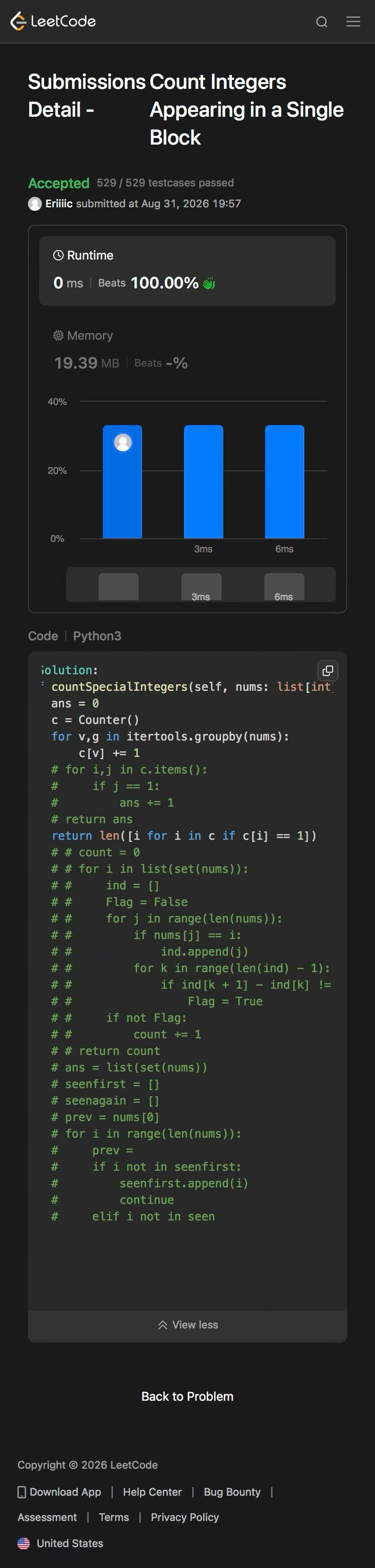Viewport: 375px width, 1568px height.
Task: Select the Runtime panel
Action: point(187,270)
